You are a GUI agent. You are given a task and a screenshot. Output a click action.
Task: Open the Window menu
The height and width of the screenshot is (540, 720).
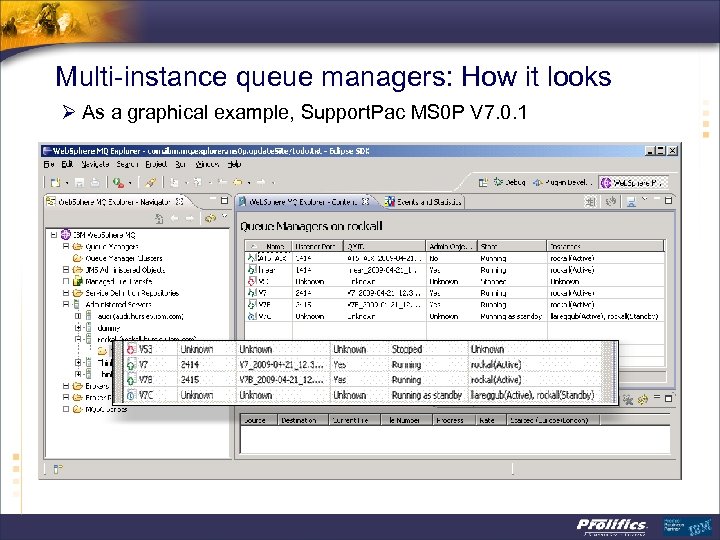pyautogui.click(x=207, y=164)
